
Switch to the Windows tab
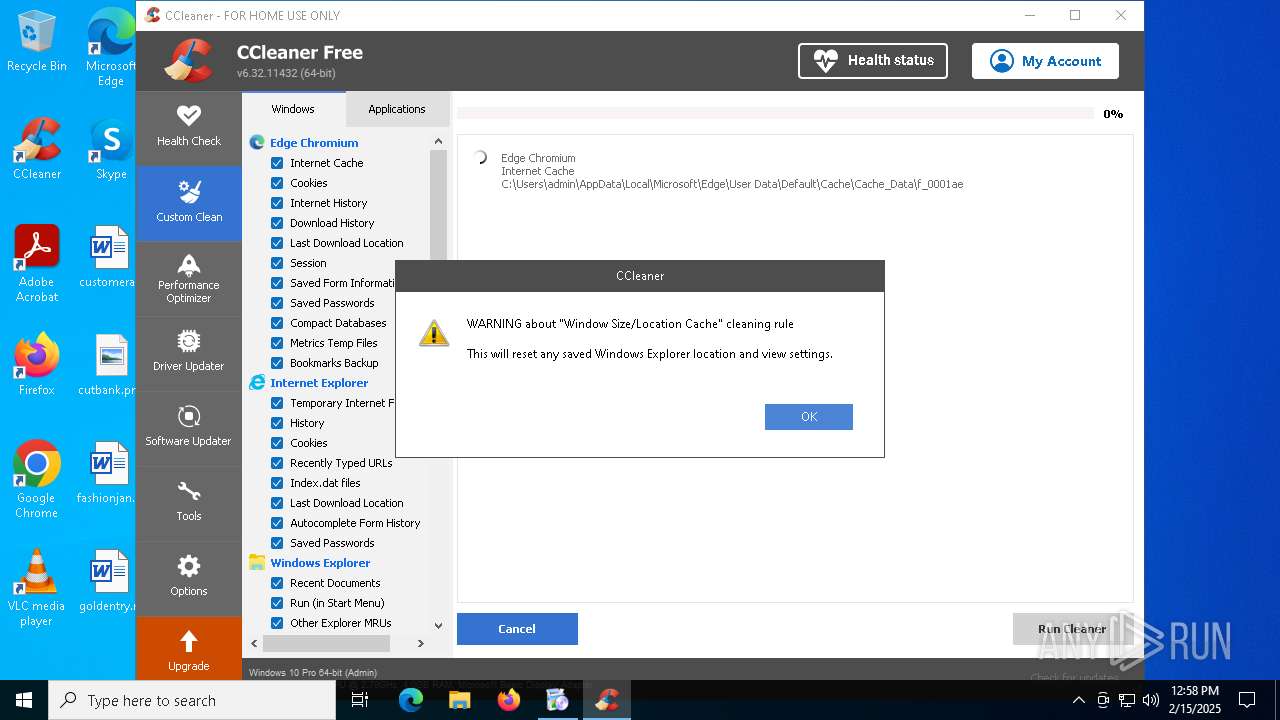[293, 109]
